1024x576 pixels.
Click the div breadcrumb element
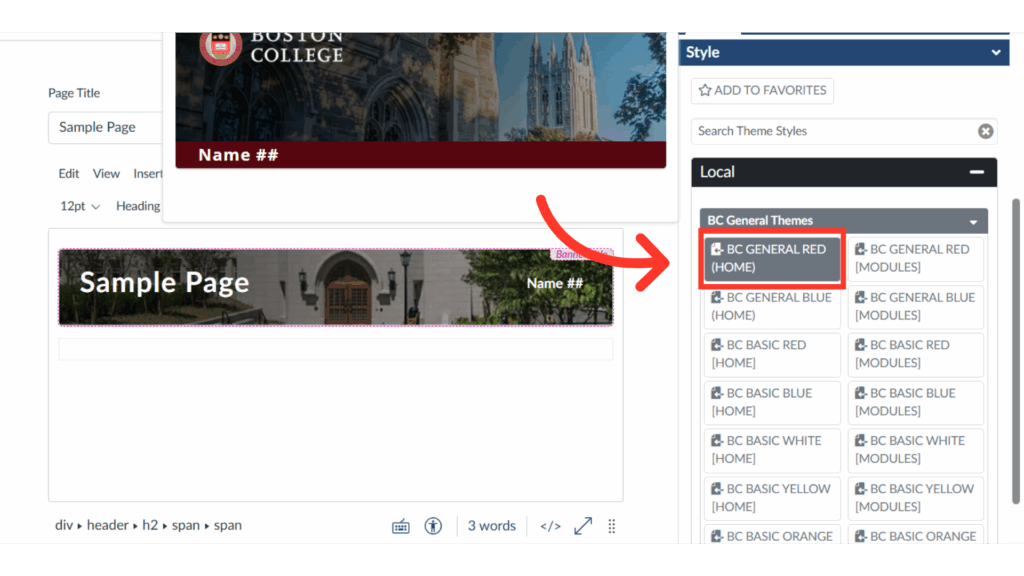pos(64,525)
